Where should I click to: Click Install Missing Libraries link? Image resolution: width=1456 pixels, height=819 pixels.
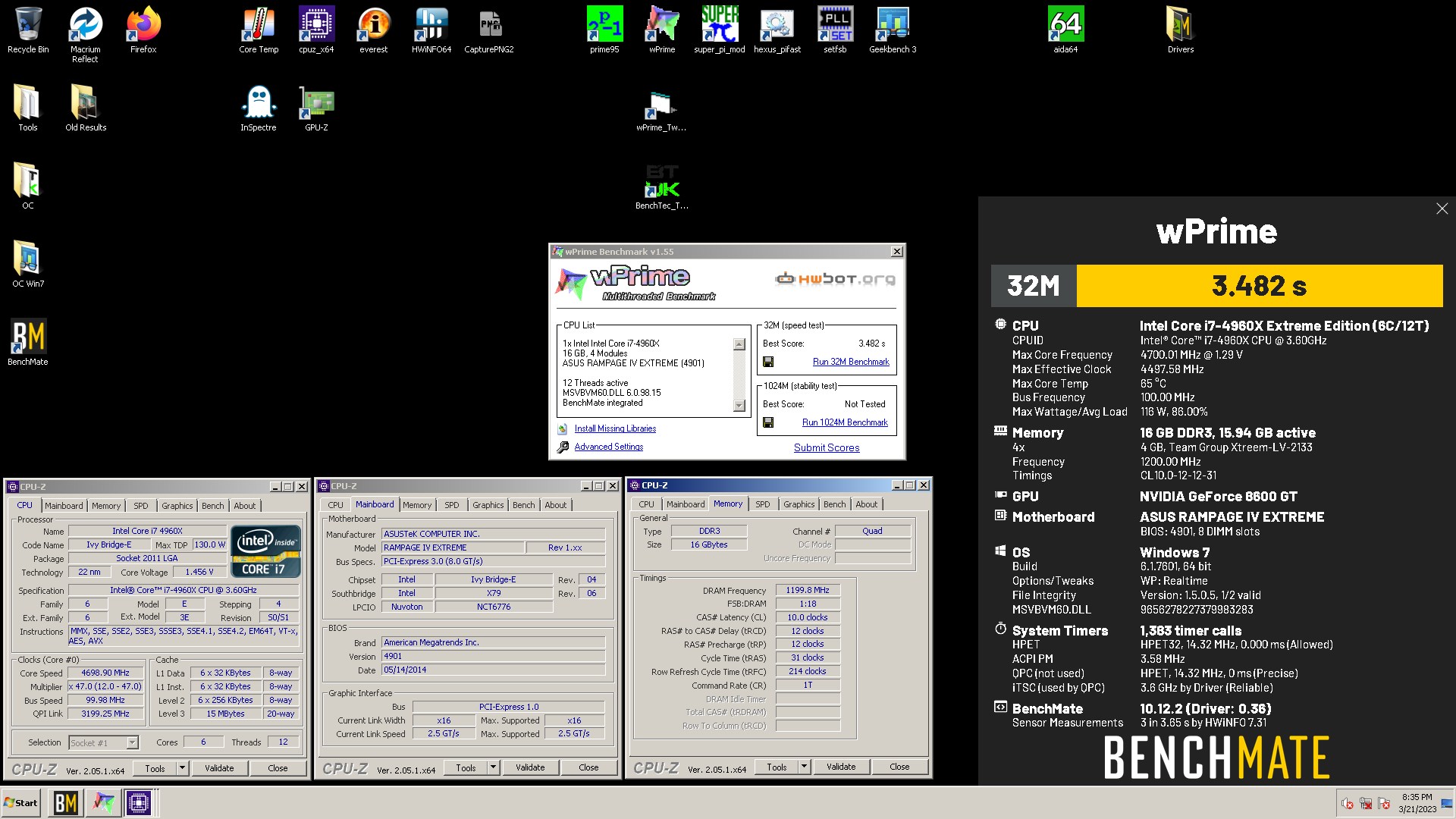coord(615,428)
